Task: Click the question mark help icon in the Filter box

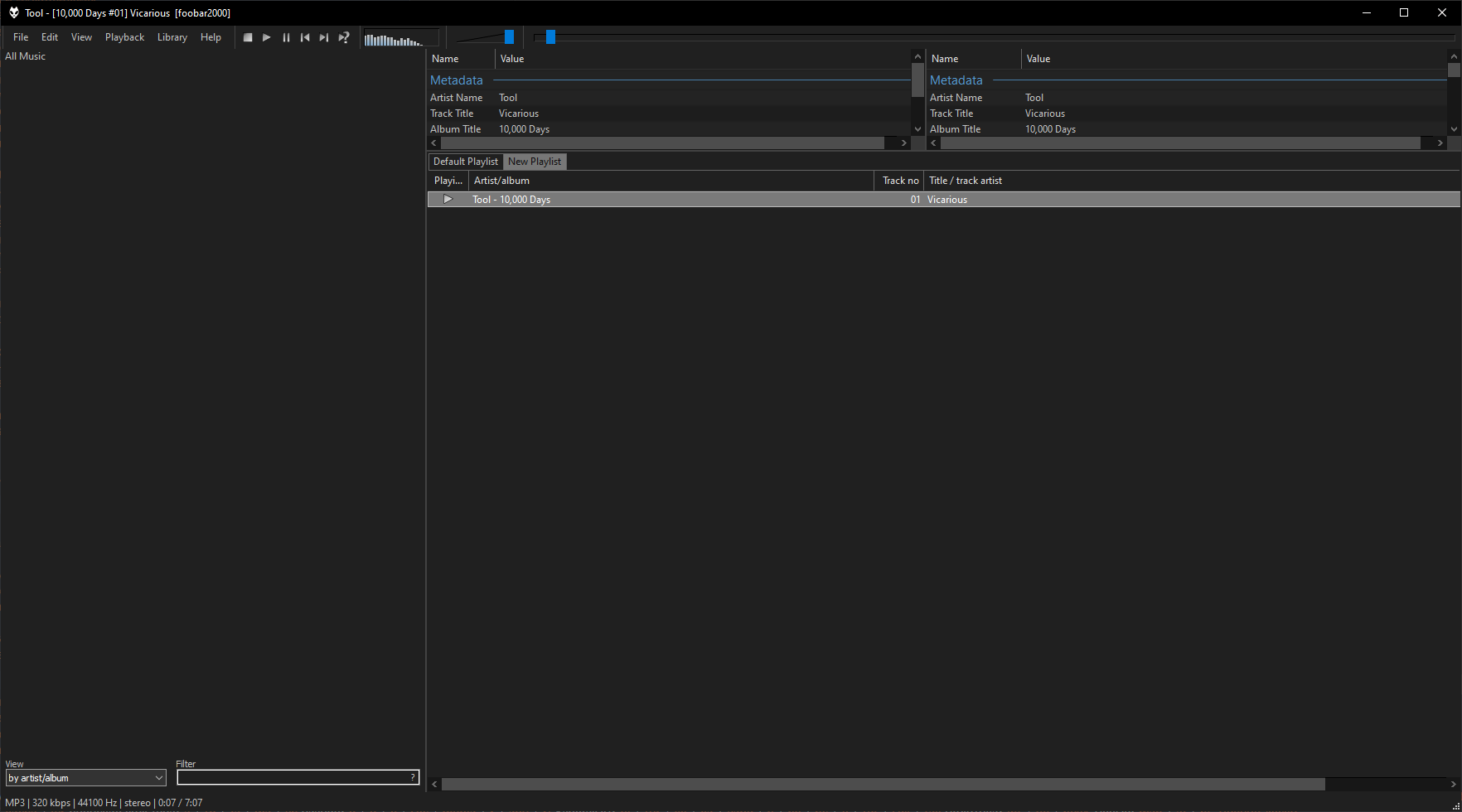Action: click(413, 777)
